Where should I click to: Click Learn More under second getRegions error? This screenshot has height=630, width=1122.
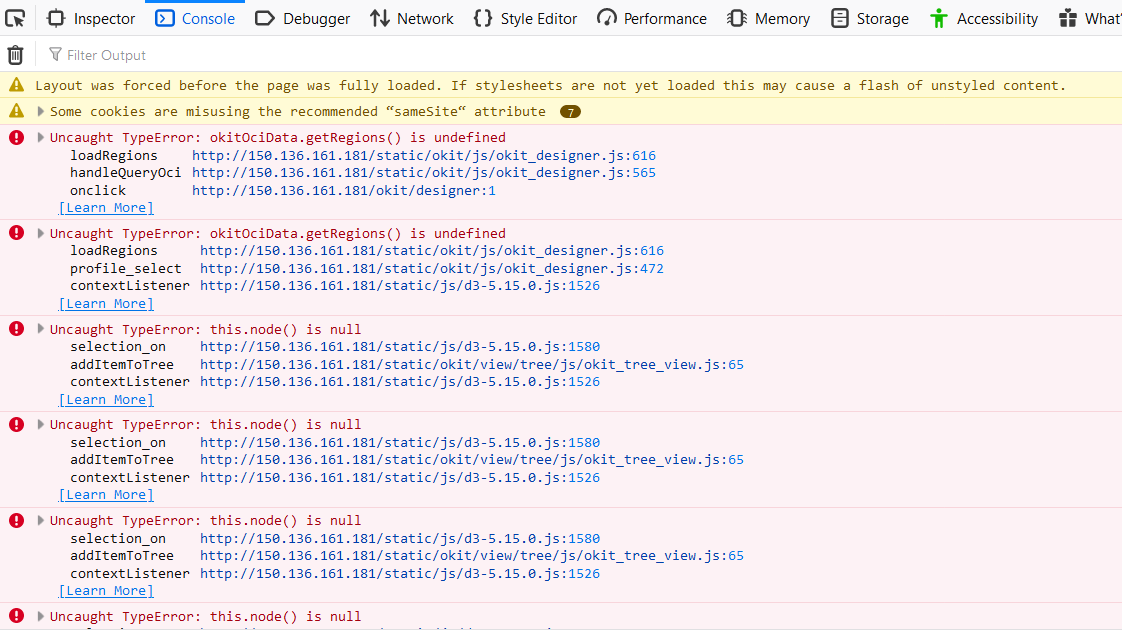[106, 304]
